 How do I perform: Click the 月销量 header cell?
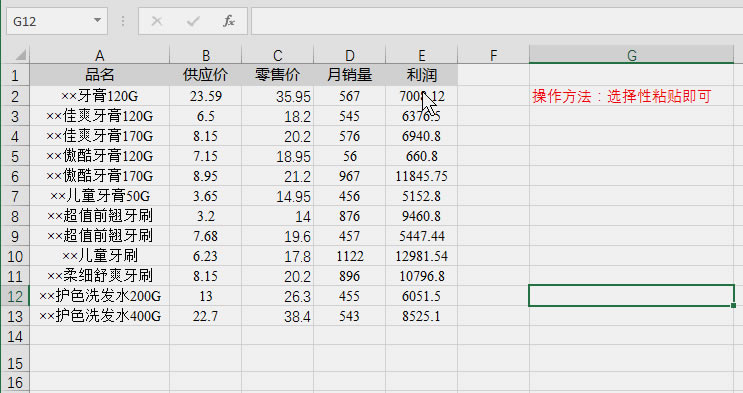click(x=350, y=75)
